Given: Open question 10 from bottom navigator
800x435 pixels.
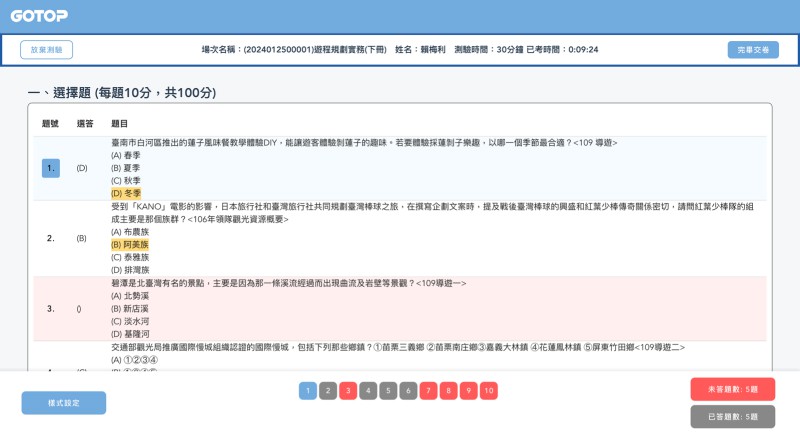Looking at the screenshot, I should pos(489,391).
